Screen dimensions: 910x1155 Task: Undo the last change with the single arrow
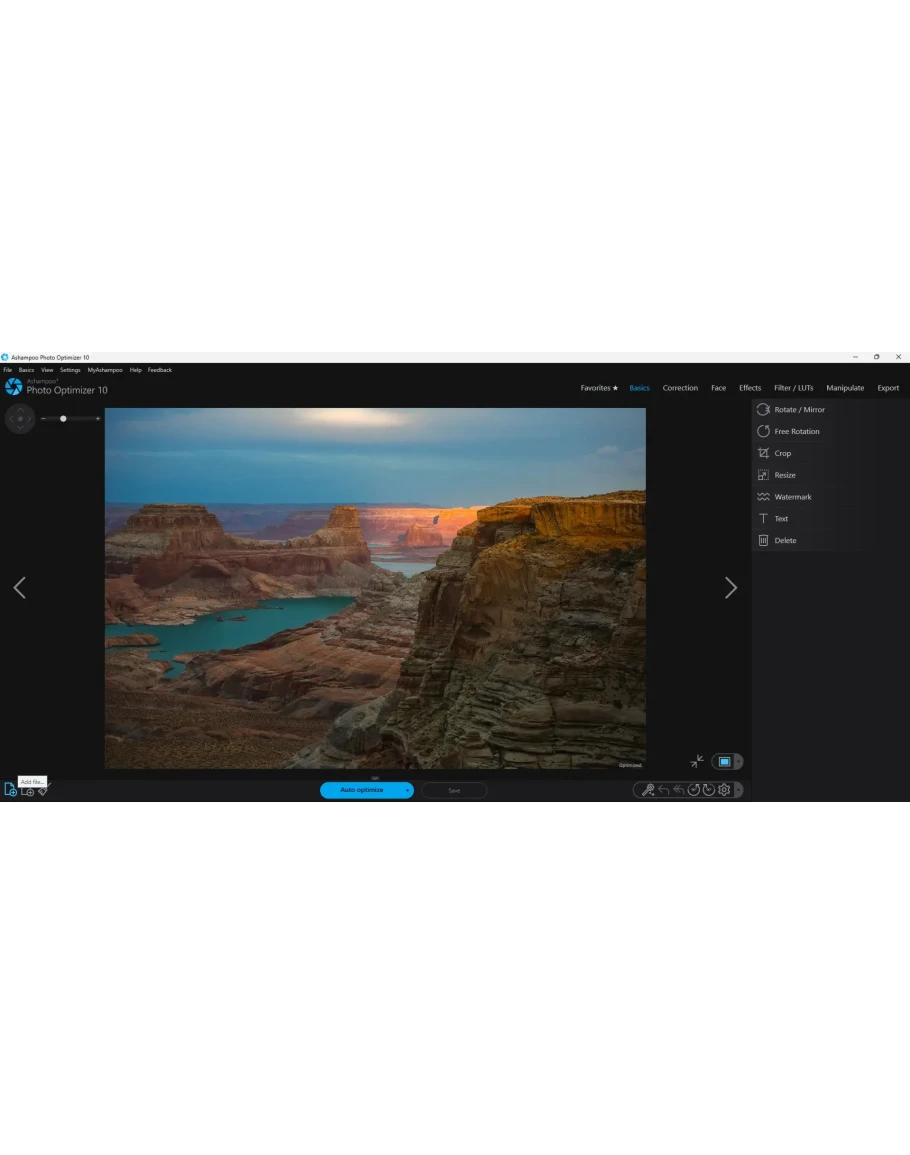(663, 790)
